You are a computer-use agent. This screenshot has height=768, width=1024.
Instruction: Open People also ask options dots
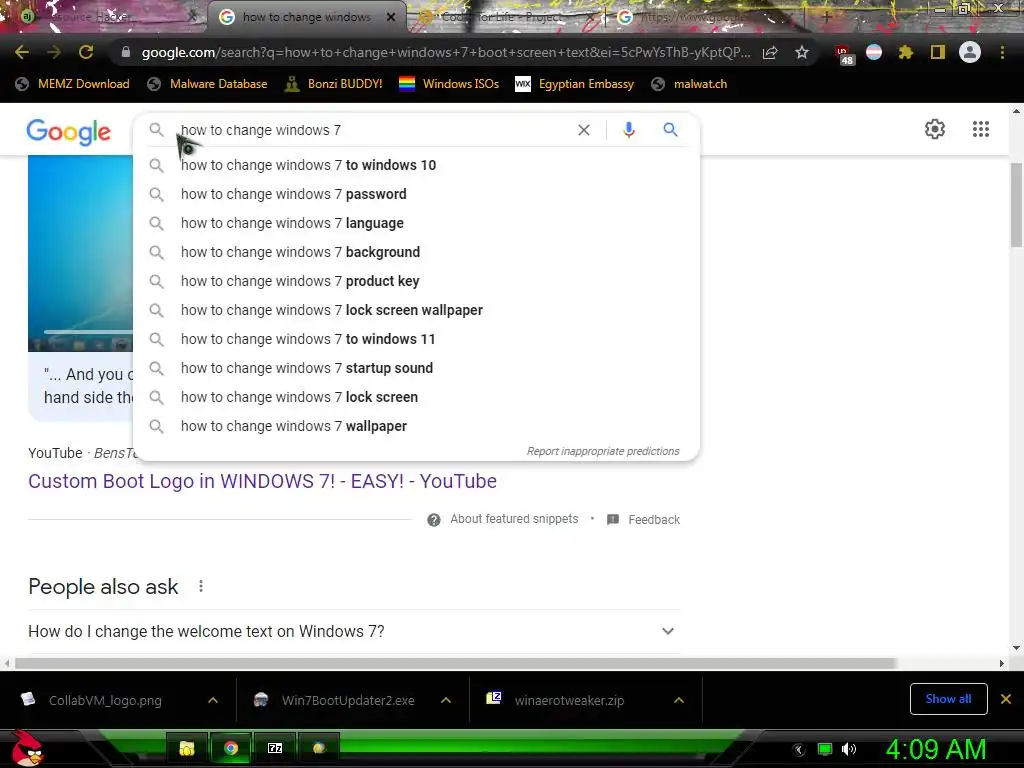pos(201,586)
